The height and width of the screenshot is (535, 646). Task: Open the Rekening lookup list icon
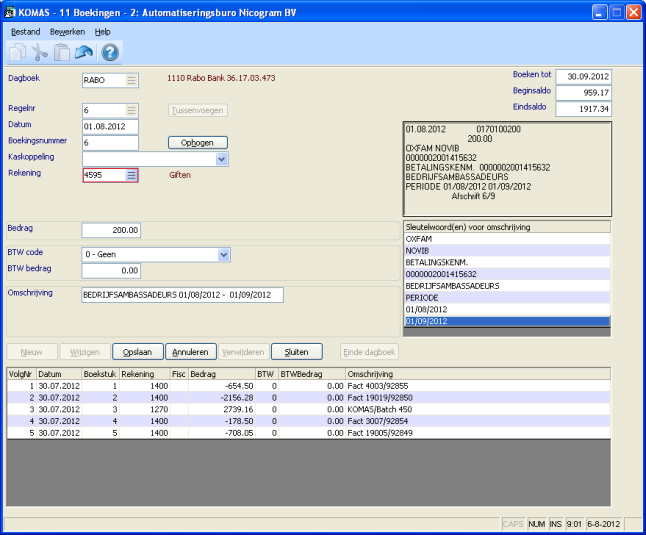pos(131,175)
